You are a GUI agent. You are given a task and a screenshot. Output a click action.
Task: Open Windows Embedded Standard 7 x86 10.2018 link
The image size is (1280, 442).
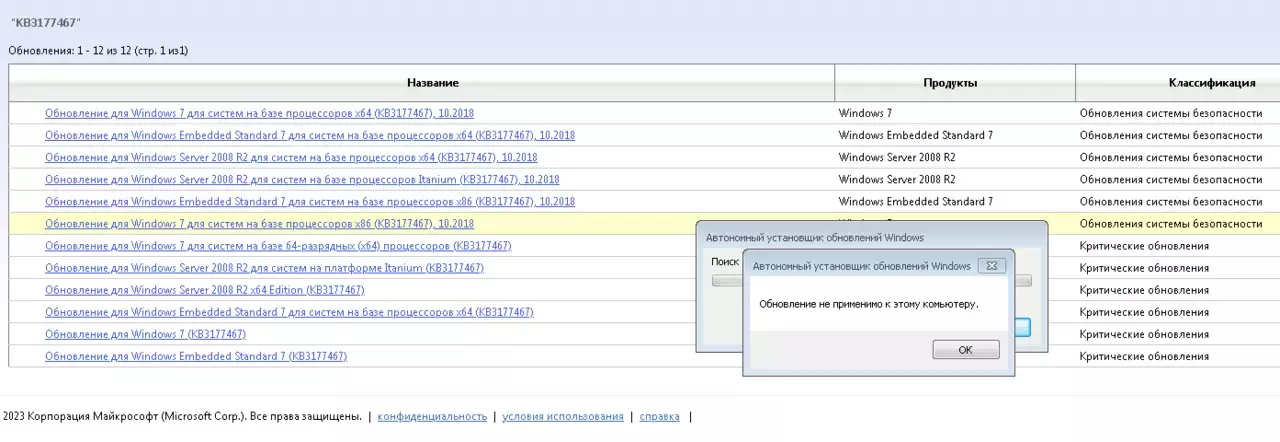310,201
